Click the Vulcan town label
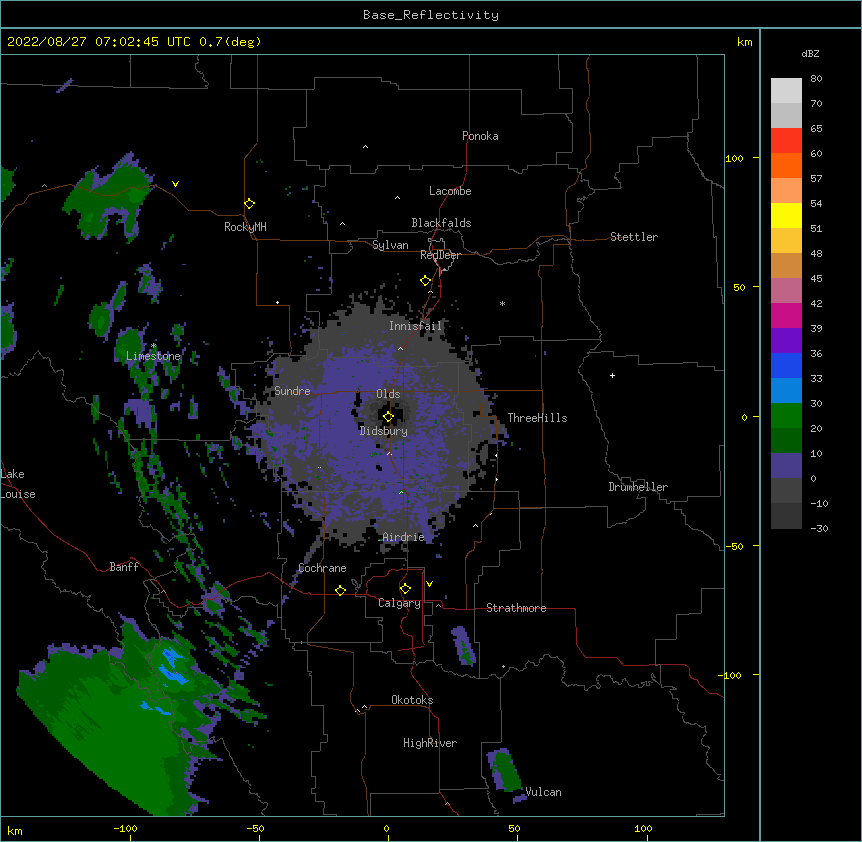Image resolution: width=862 pixels, height=842 pixels. pos(543,792)
